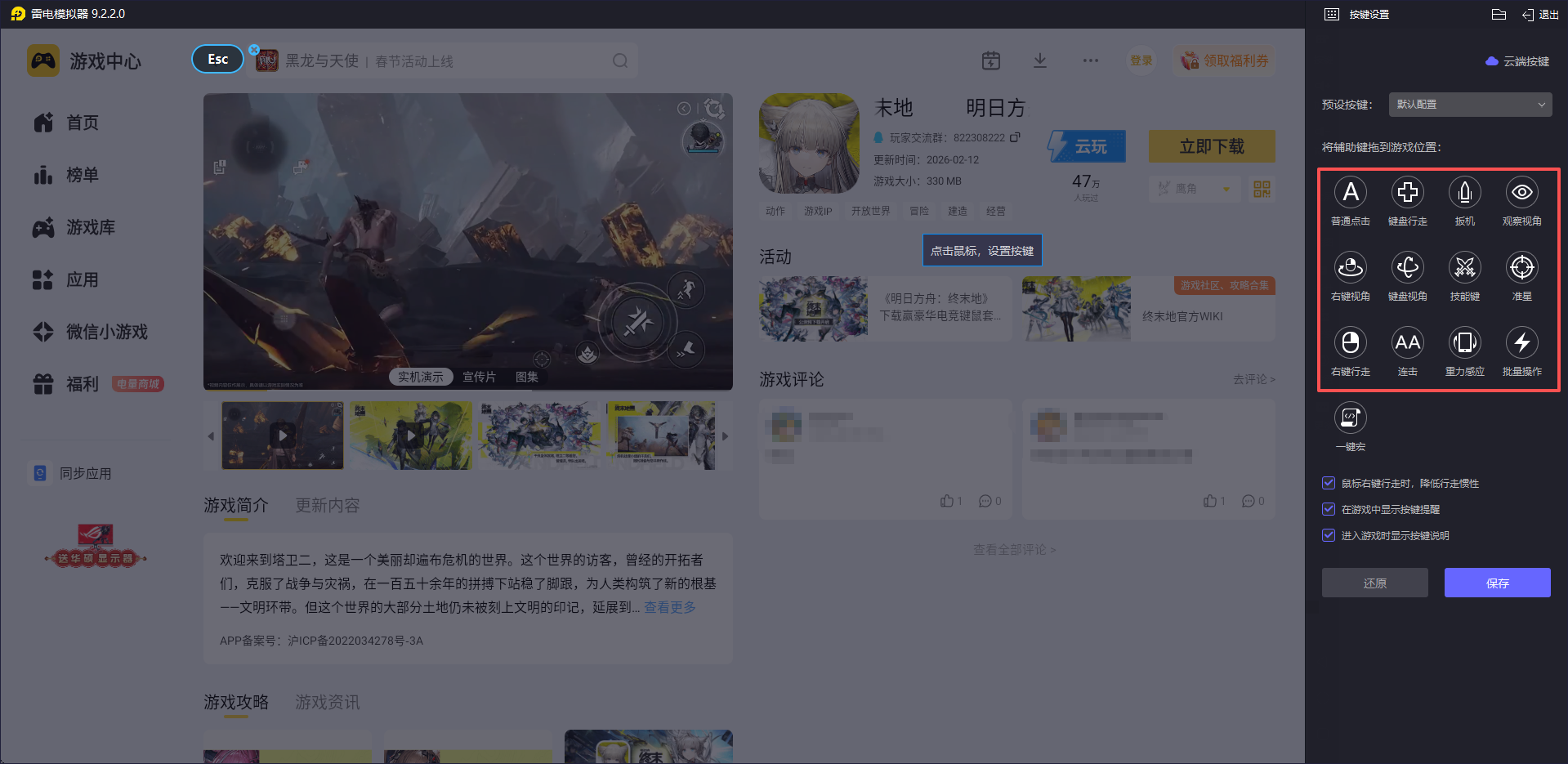Viewport: 1568px width, 764px height.
Task: Click the 立即下载 button
Action: tap(1212, 146)
